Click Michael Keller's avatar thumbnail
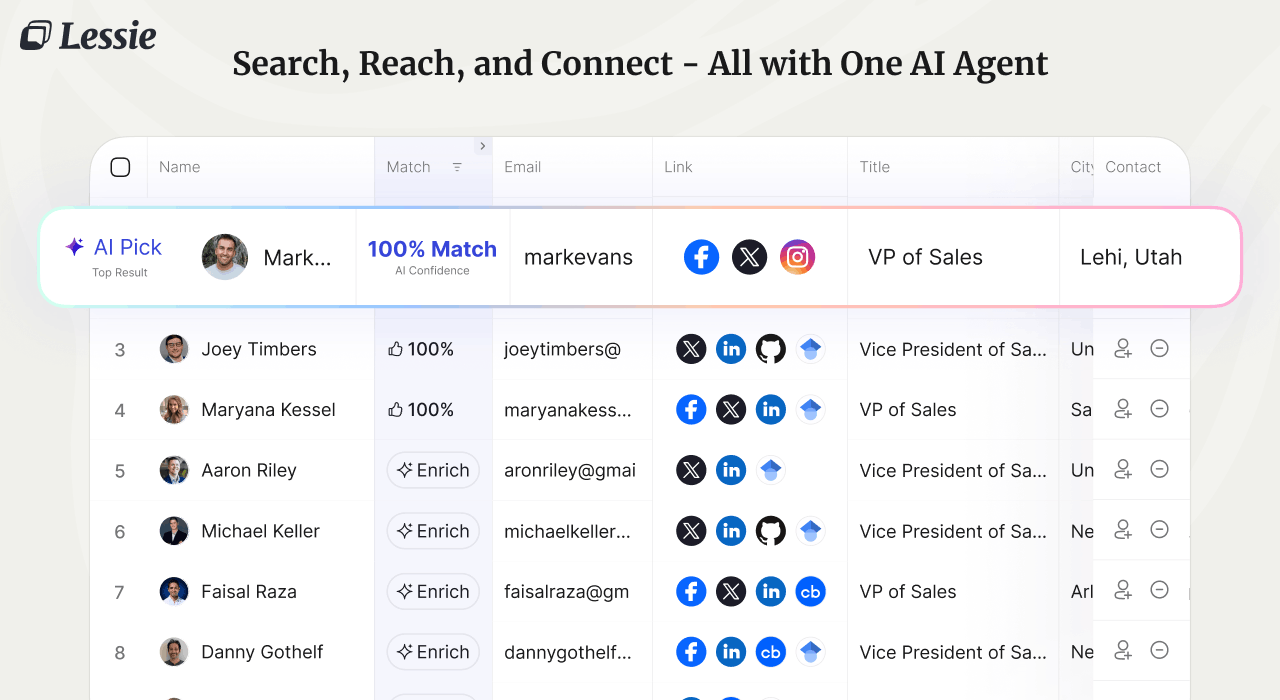1280x700 pixels. [x=174, y=531]
